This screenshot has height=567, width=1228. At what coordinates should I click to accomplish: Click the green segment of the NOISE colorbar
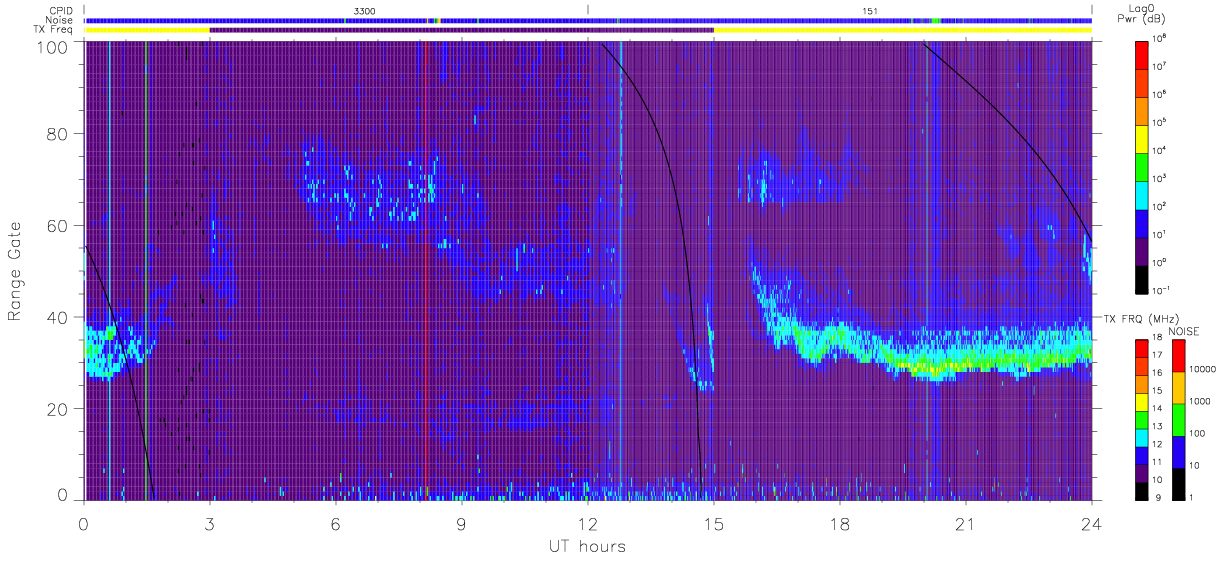click(1178, 420)
